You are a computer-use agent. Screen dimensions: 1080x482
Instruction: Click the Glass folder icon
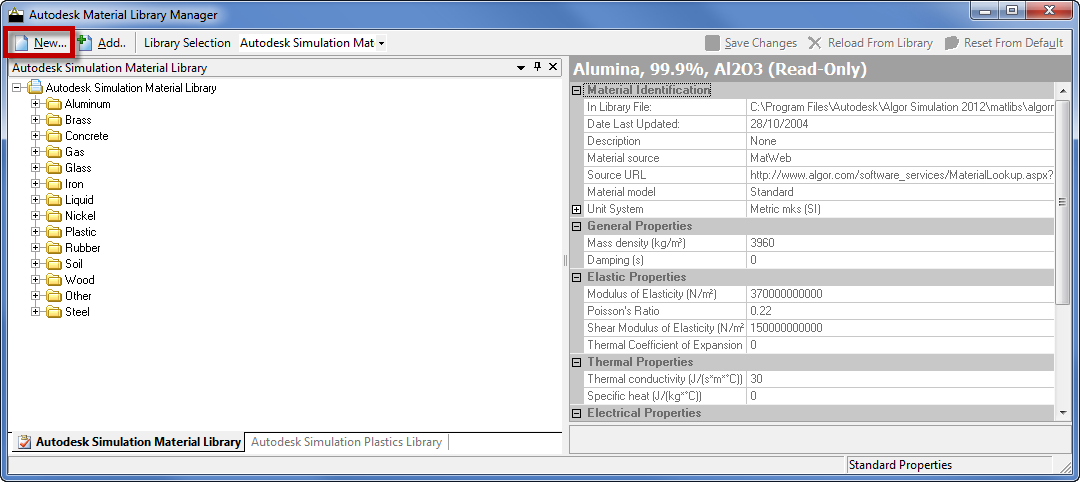pos(54,168)
